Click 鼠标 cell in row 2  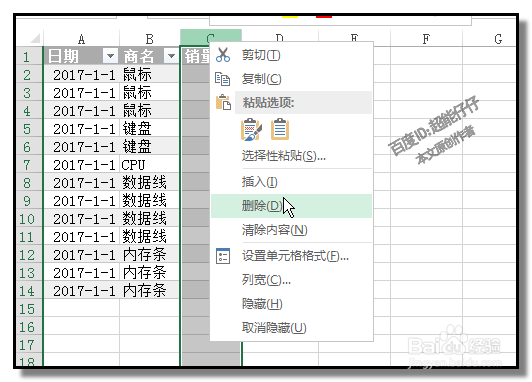[150, 75]
